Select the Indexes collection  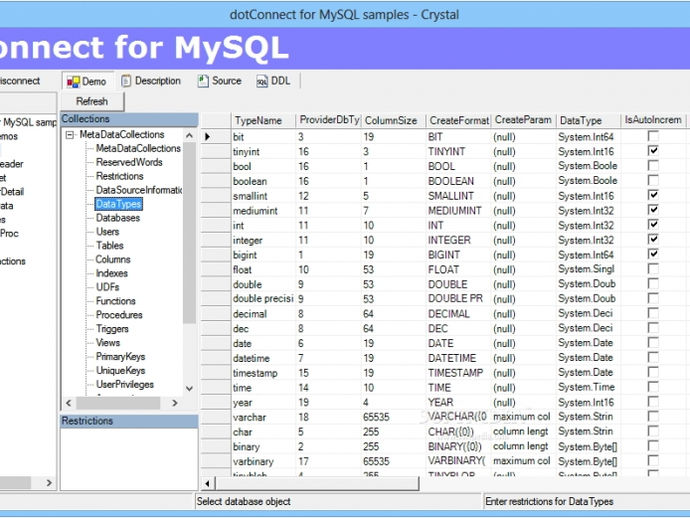112,274
